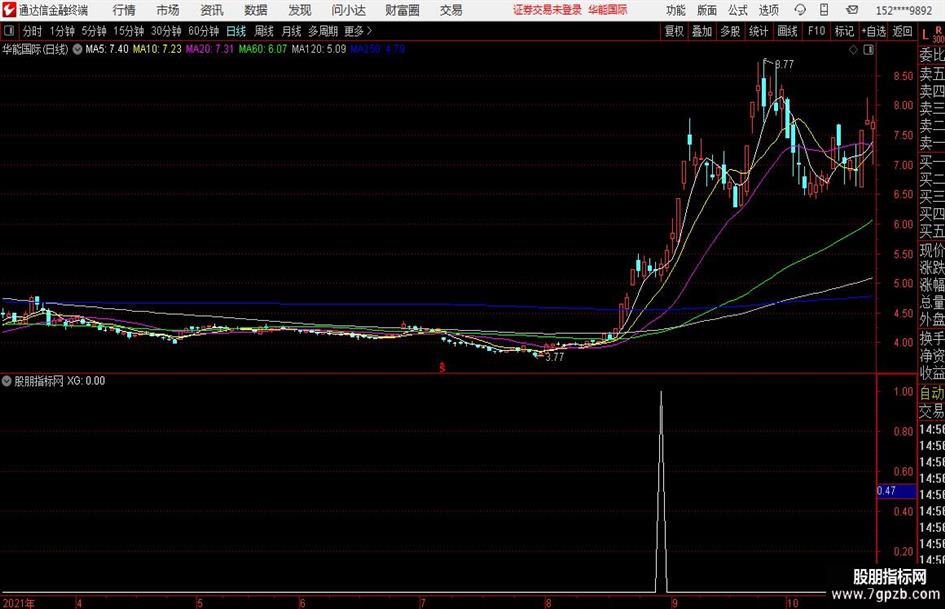
Task: Click the 标记 mark button
Action: click(844, 31)
